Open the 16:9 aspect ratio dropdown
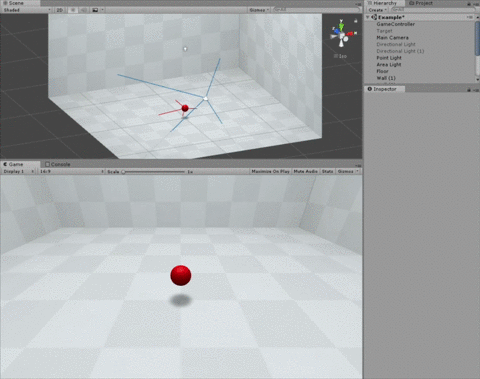The width and height of the screenshot is (480, 379). (x=72, y=171)
